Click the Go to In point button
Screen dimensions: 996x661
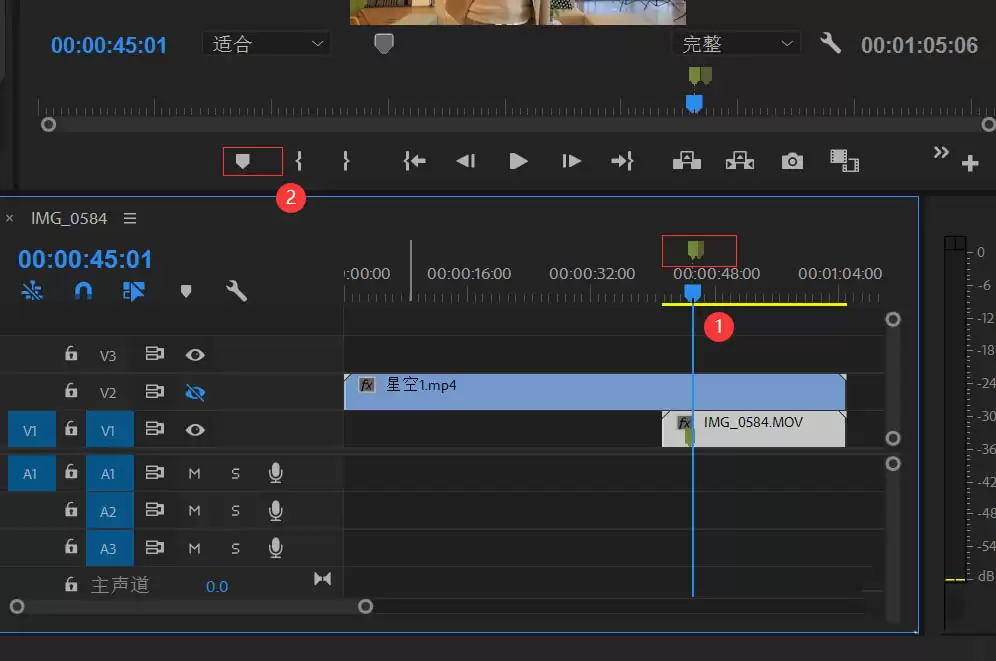pos(415,161)
